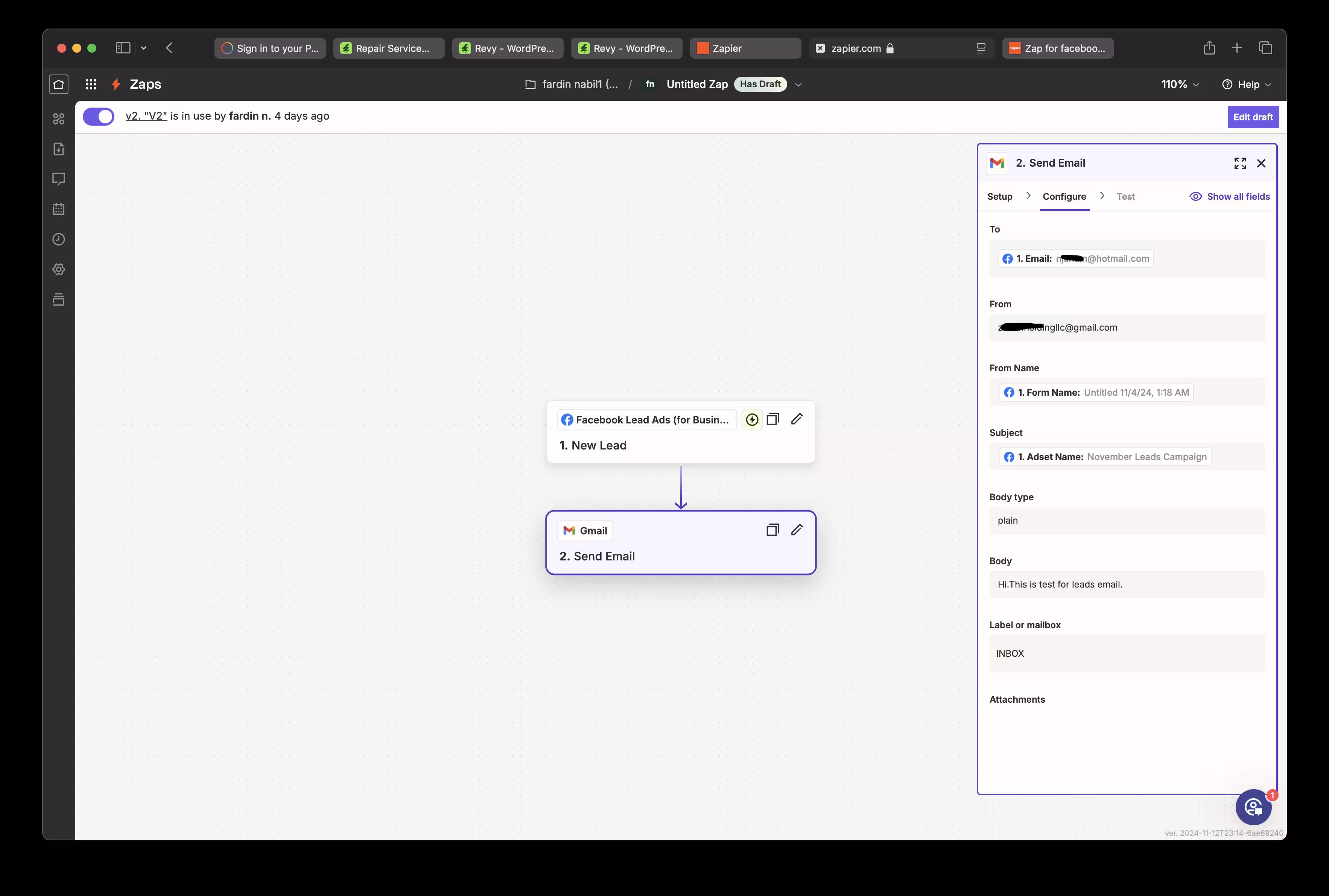The height and width of the screenshot is (896, 1329).
Task: Open settings gear icon in left sidebar
Action: coord(58,269)
